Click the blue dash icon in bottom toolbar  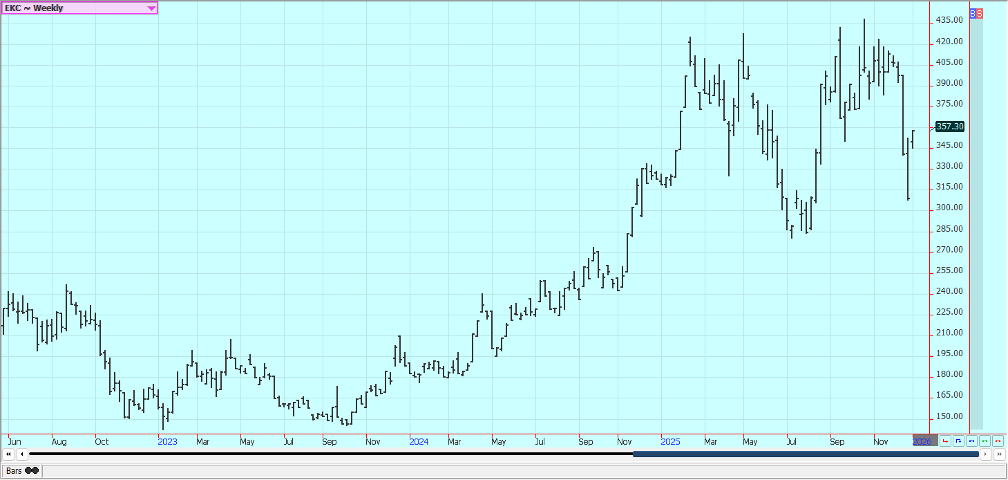click(971, 441)
